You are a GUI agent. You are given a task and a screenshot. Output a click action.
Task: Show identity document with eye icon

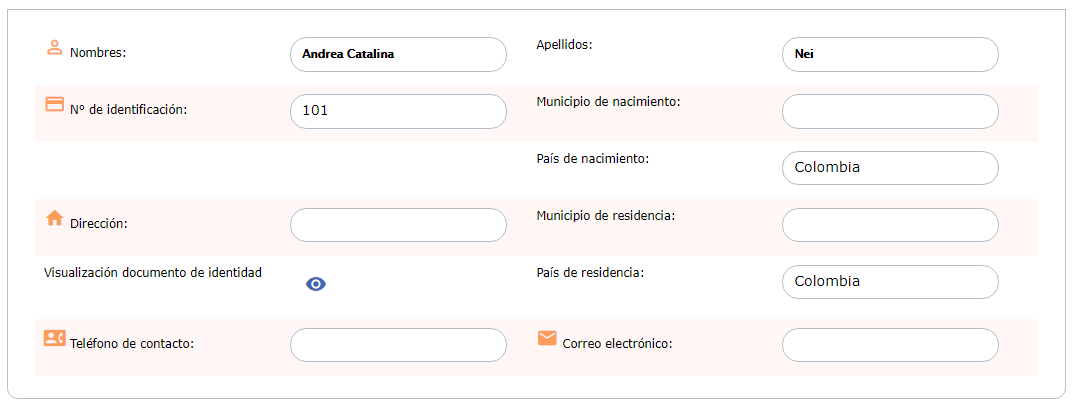(315, 284)
